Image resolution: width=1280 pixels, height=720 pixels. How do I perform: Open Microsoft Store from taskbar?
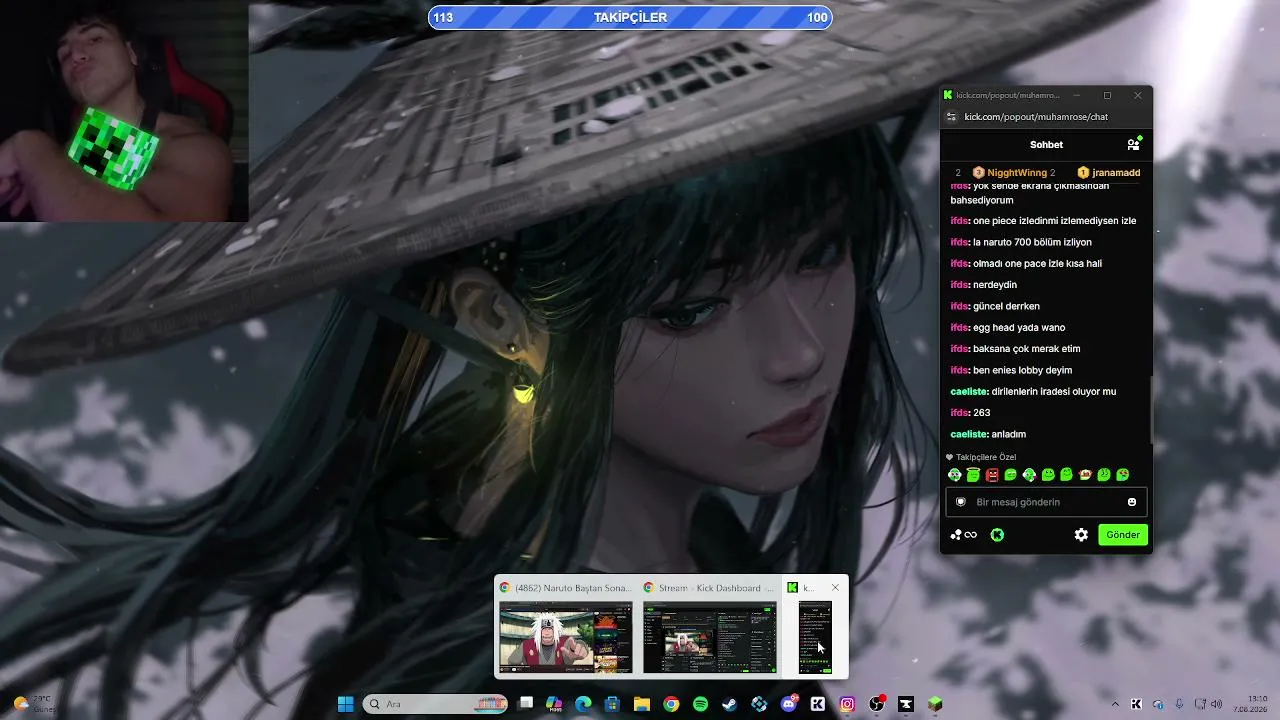(613, 704)
